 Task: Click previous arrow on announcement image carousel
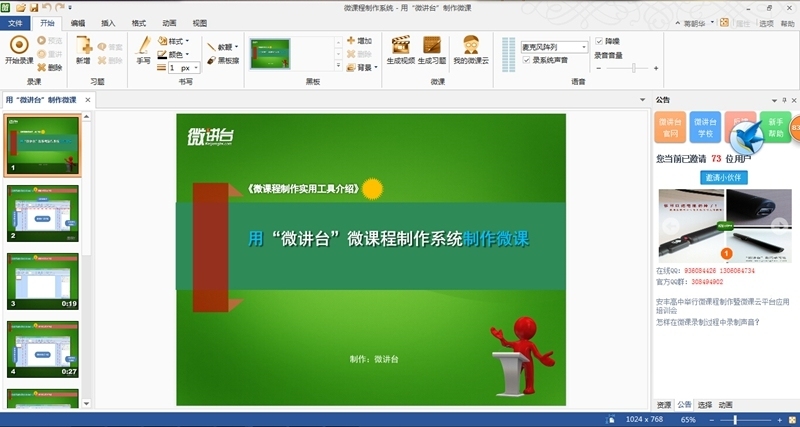670,225
